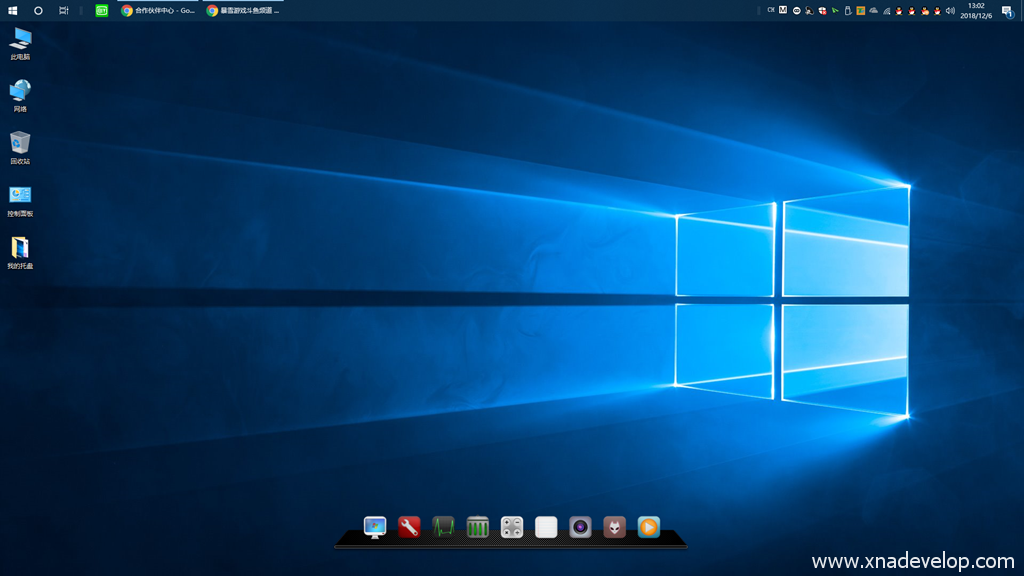Launch the orange play media player icon
Image resolution: width=1024 pixels, height=576 pixels.
point(649,526)
